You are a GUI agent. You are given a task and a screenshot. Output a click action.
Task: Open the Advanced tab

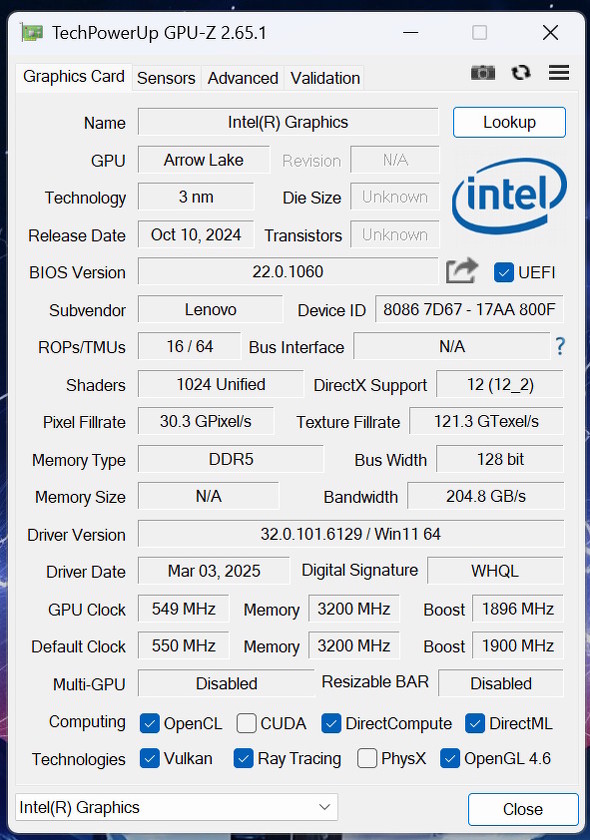click(242, 78)
